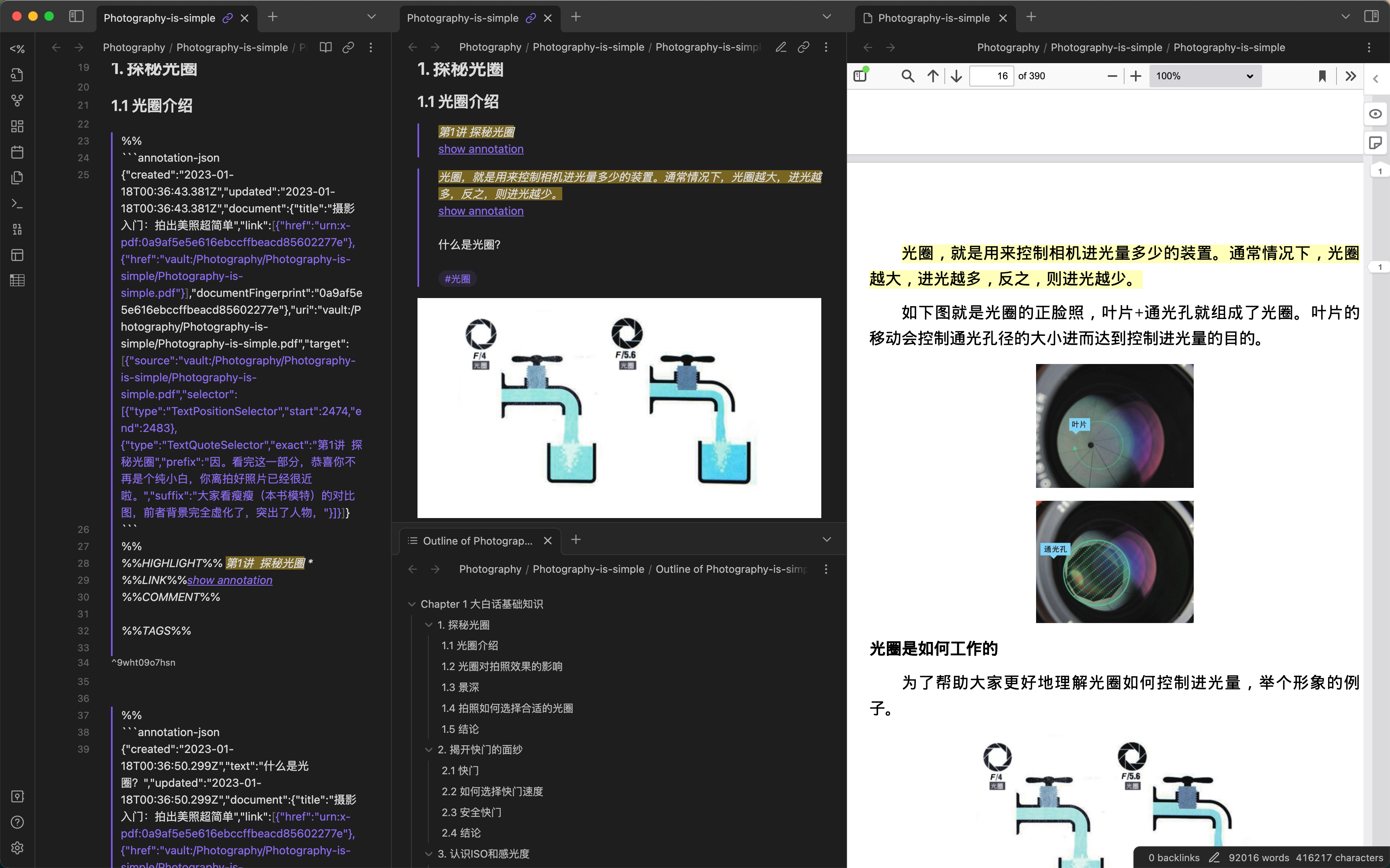Open more options in middle note pane
This screenshot has width=1390, height=868.
(x=826, y=47)
